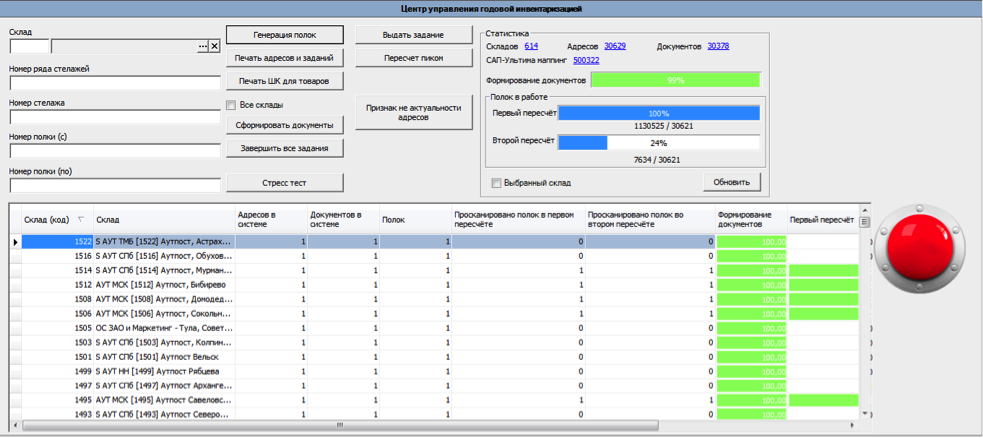Click sort arrow in Склад (код) header
Screen dimensions: 983x438
(80, 220)
